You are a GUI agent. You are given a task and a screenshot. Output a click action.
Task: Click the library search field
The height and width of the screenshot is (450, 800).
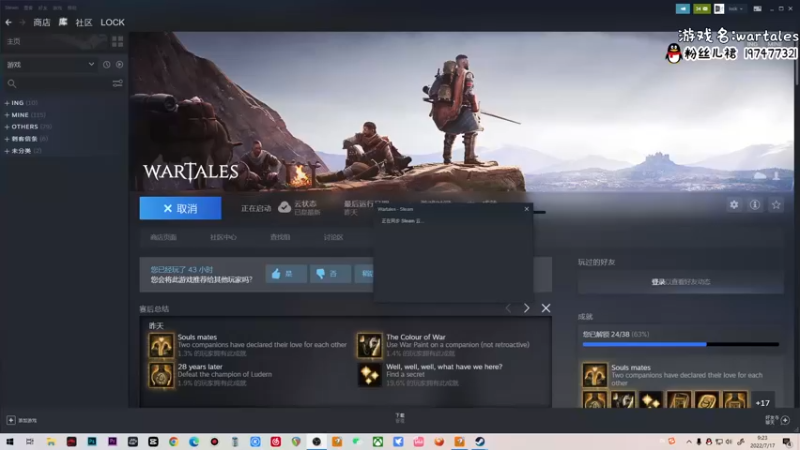point(57,83)
